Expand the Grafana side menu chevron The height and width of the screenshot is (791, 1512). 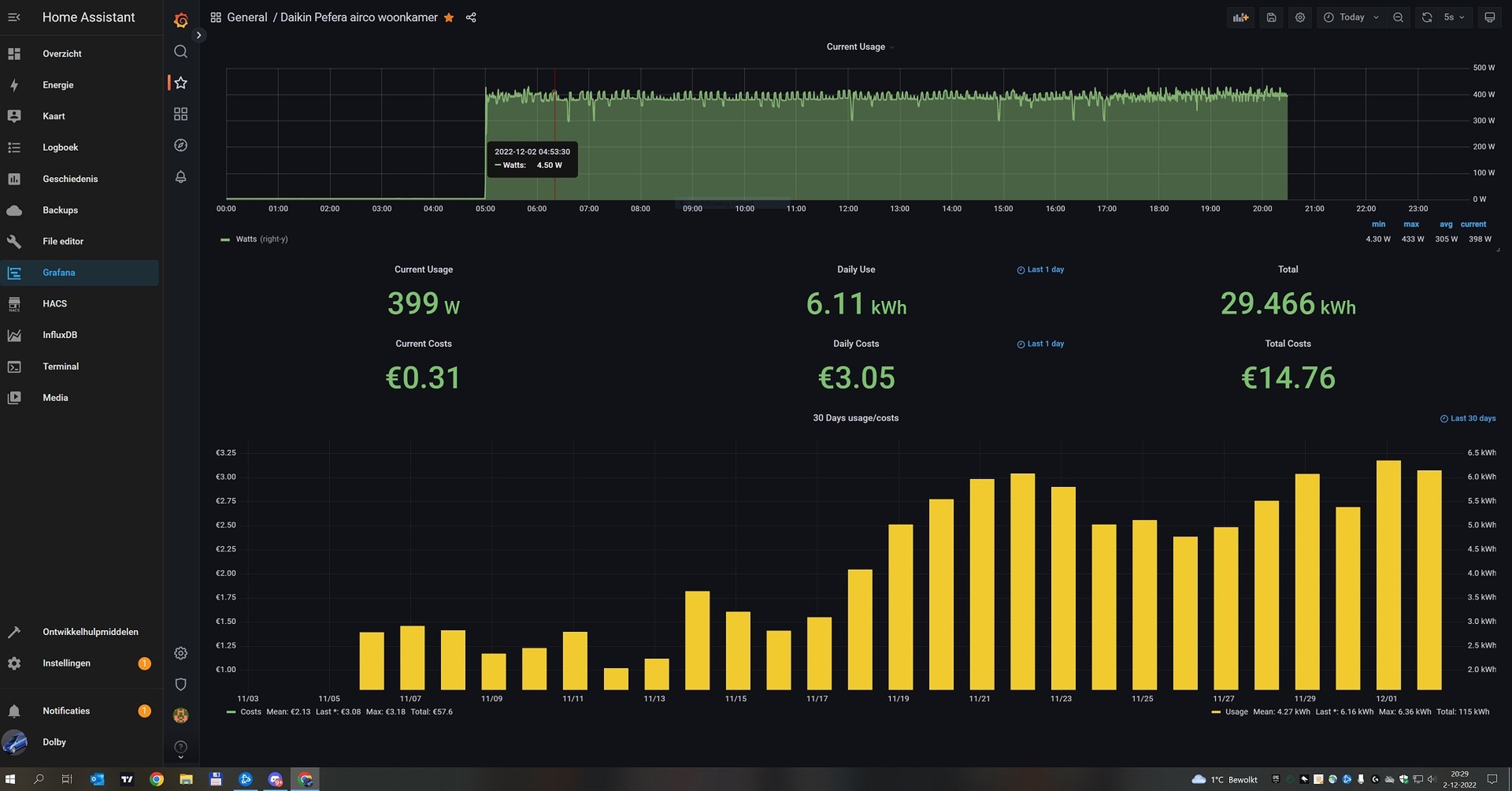[x=198, y=35]
